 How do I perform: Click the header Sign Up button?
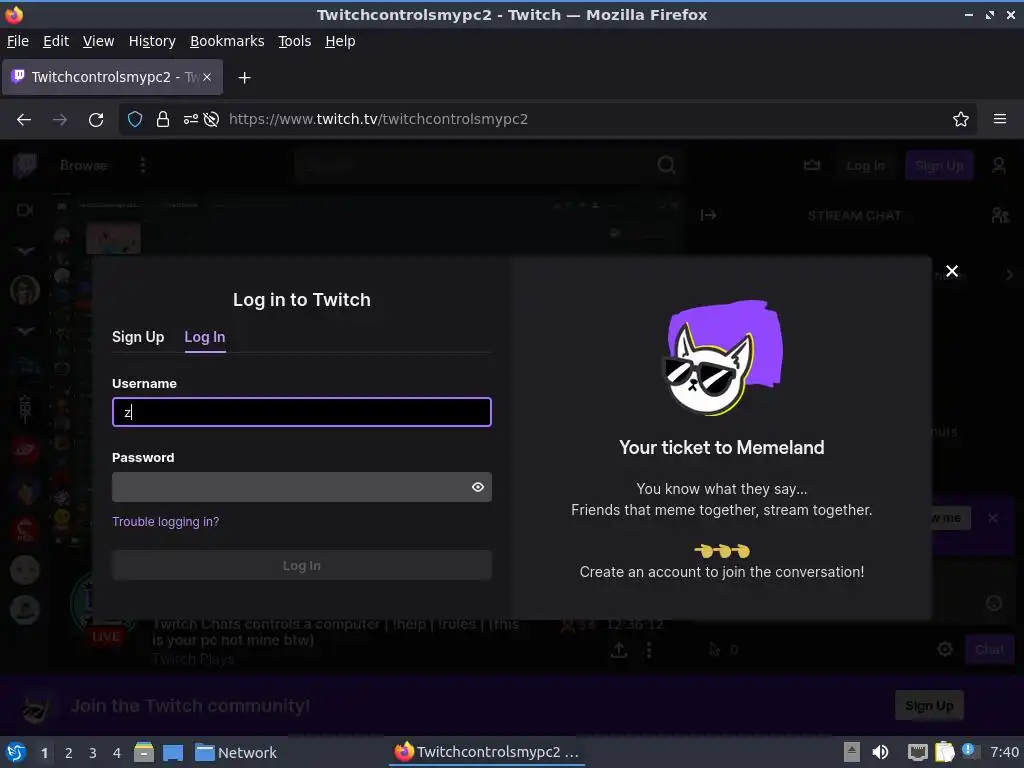coord(938,166)
